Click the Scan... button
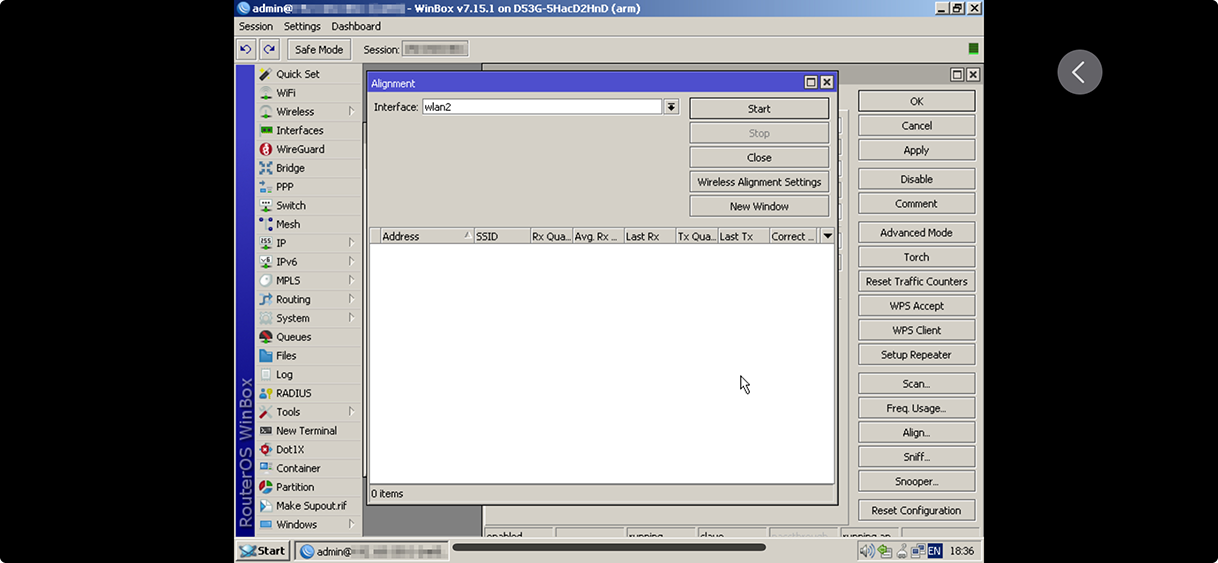 (x=916, y=384)
